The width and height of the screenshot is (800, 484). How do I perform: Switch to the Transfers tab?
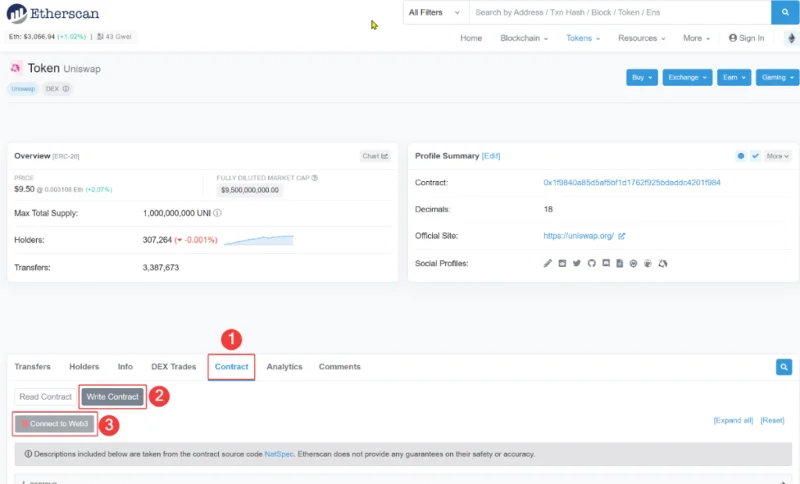(x=33, y=367)
